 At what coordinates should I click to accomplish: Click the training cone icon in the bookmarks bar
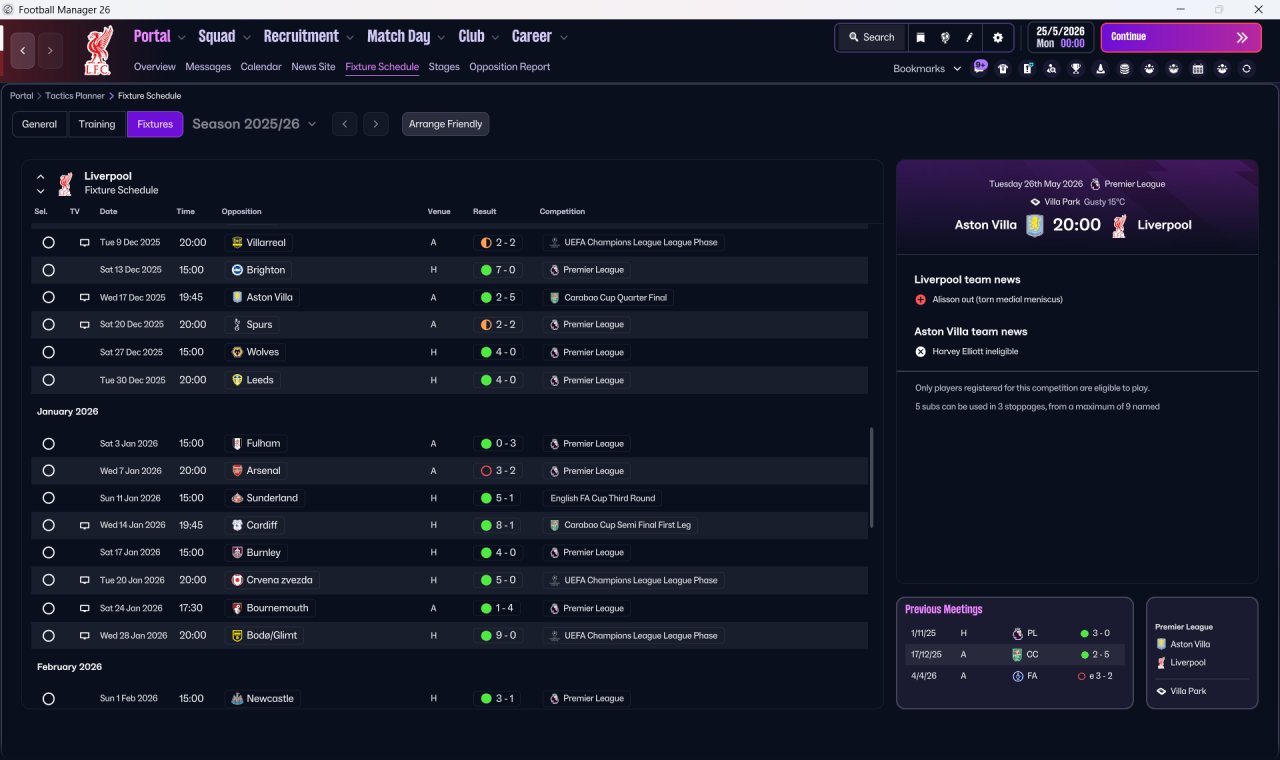tap(1101, 69)
